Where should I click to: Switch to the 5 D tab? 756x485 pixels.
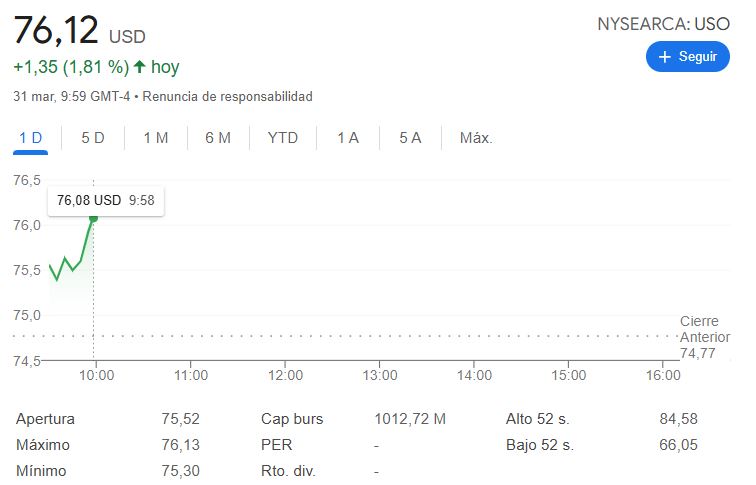pos(93,138)
